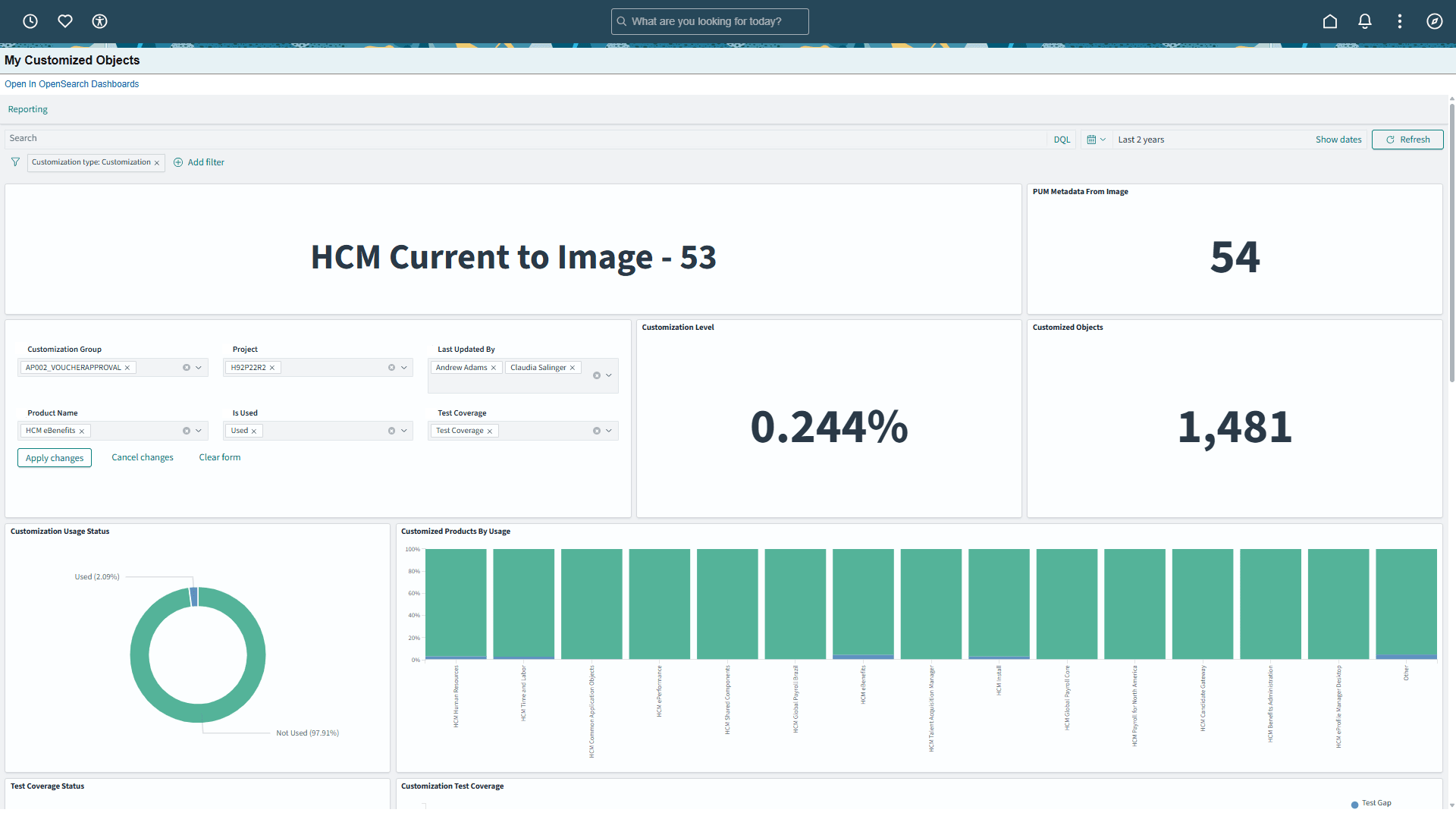1456x819 pixels.
Task: Expand the Is Used dropdown
Action: click(404, 431)
